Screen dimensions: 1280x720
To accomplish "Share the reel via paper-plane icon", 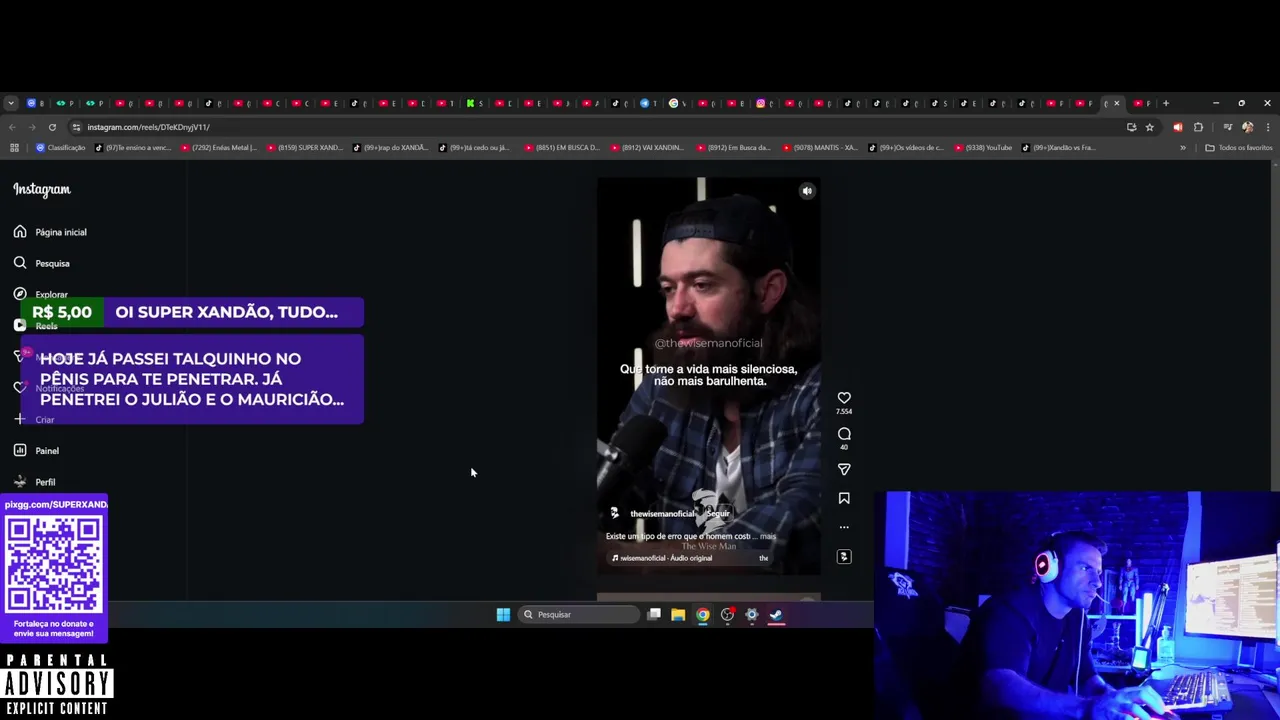I will pos(844,469).
